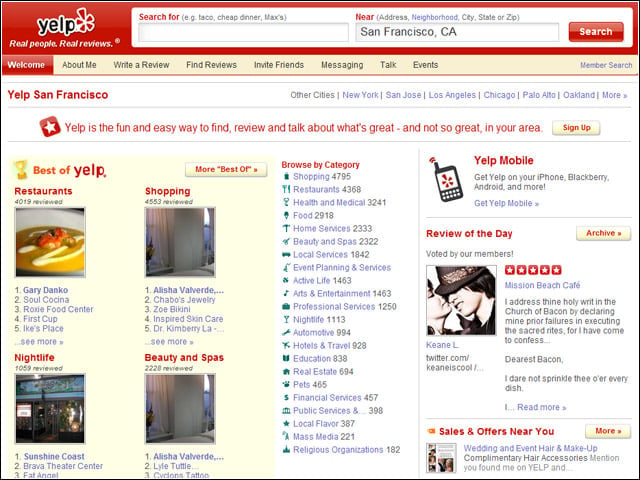The image size is (640, 480).
Task: Click the Search for input field
Action: click(x=244, y=32)
